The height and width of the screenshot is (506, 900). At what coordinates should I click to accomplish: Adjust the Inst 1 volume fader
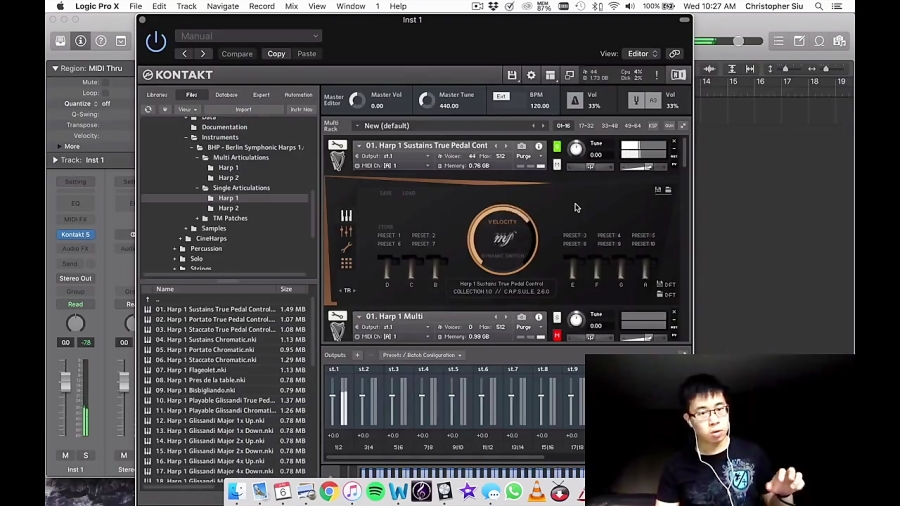[65, 382]
